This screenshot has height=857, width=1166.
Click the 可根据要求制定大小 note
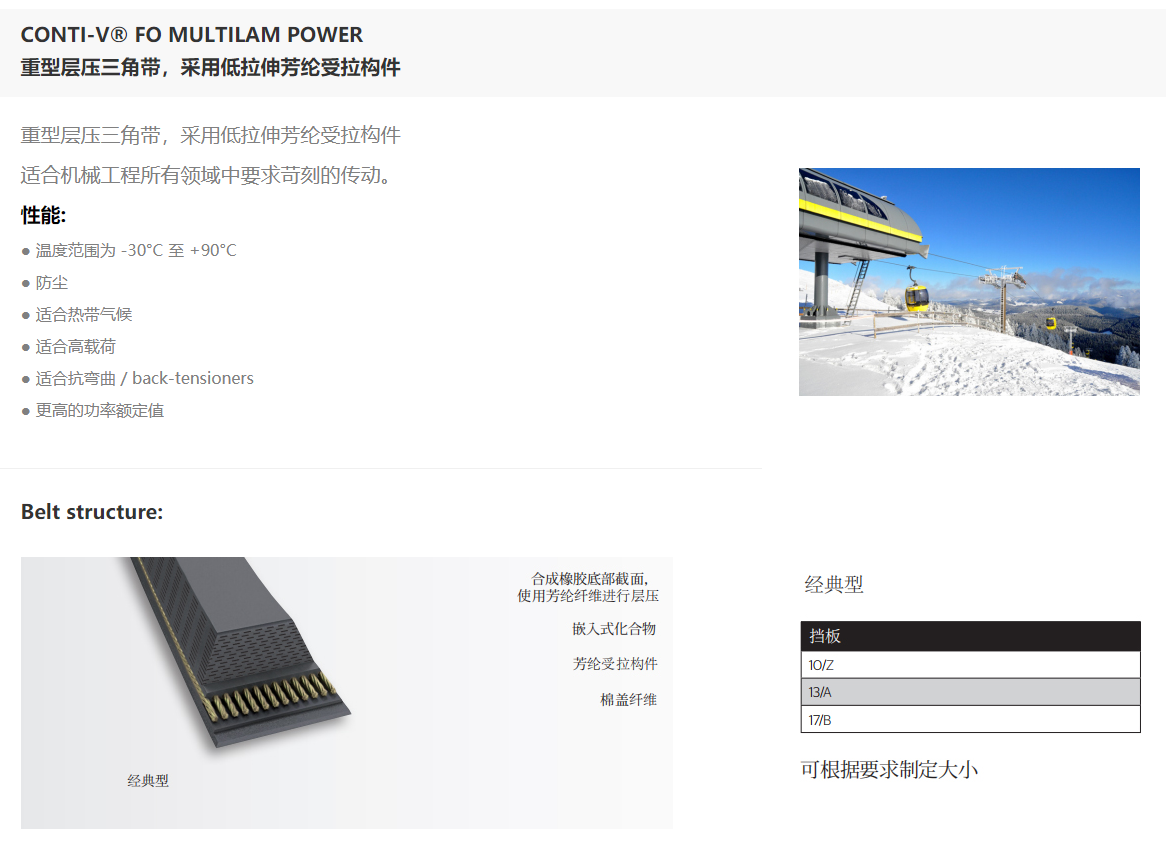[x=889, y=769]
